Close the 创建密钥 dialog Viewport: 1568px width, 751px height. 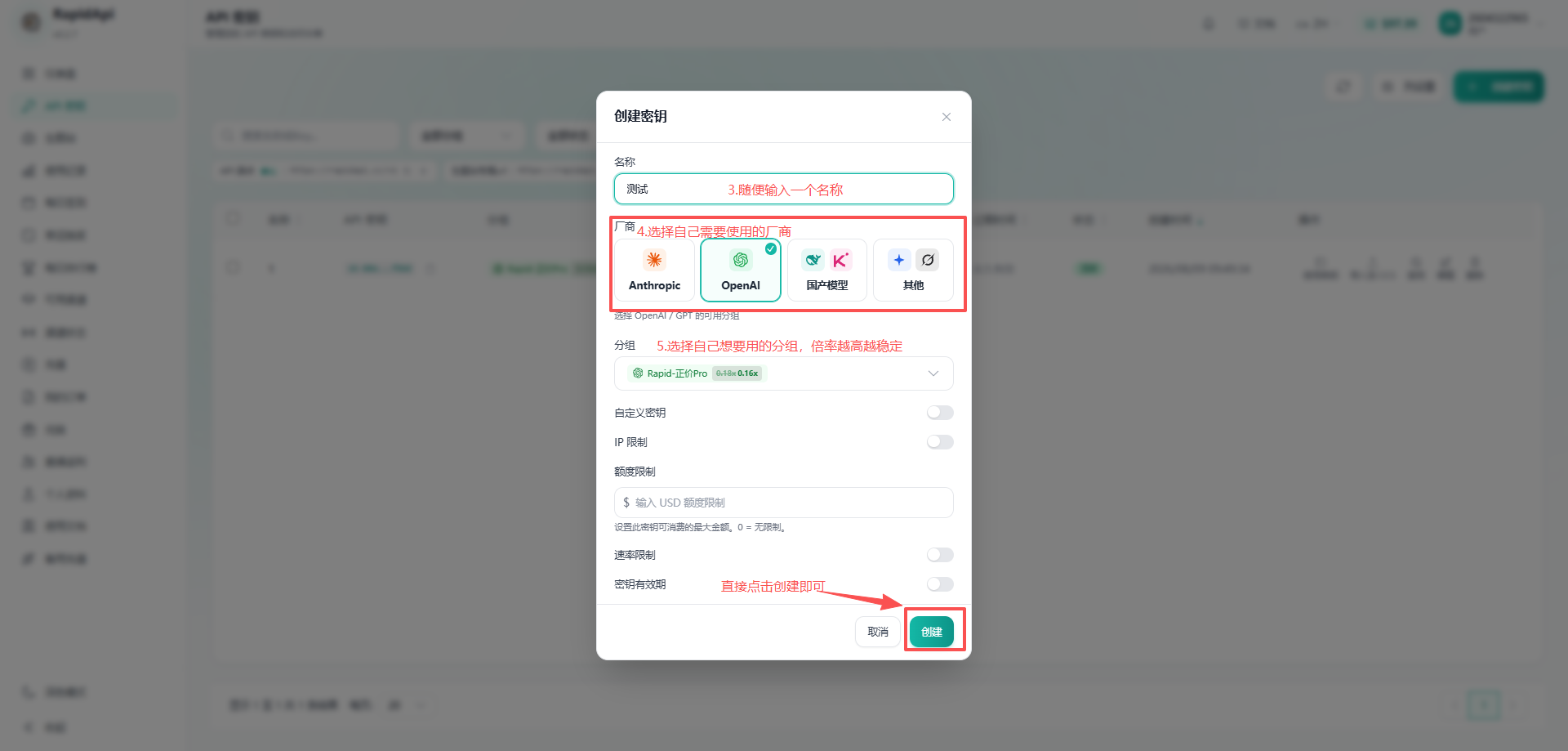tap(946, 117)
